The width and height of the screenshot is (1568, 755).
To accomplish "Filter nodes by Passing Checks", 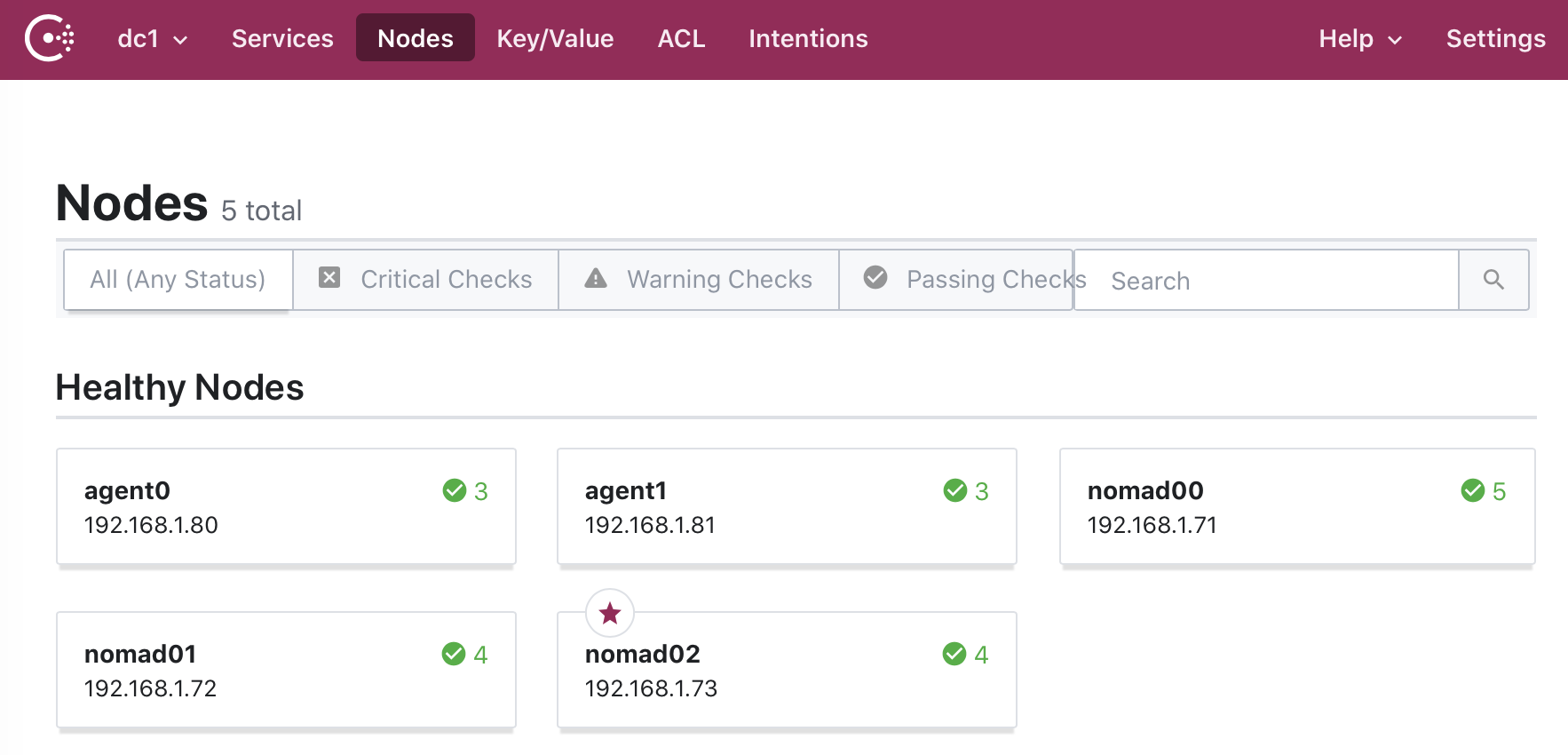I will click(x=956, y=280).
